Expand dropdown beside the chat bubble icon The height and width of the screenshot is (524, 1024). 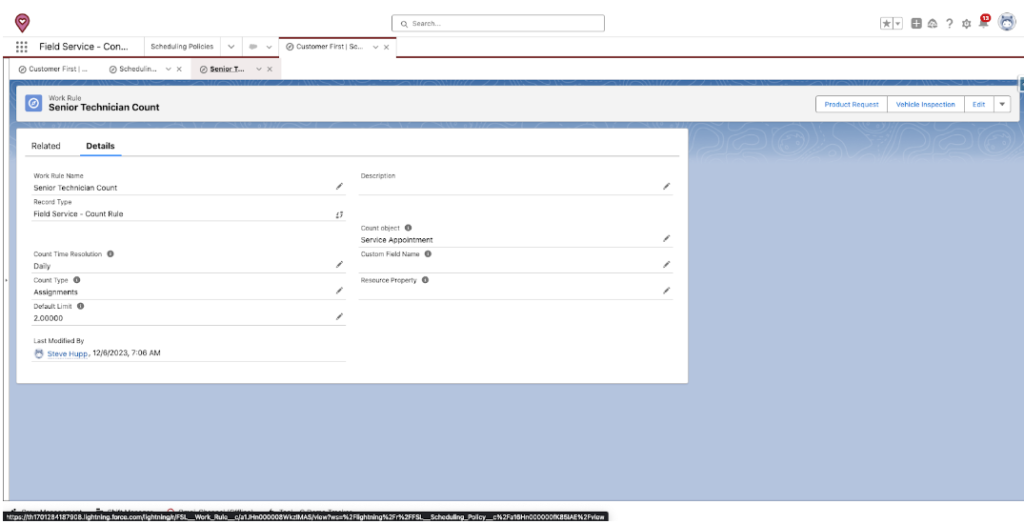[268, 47]
